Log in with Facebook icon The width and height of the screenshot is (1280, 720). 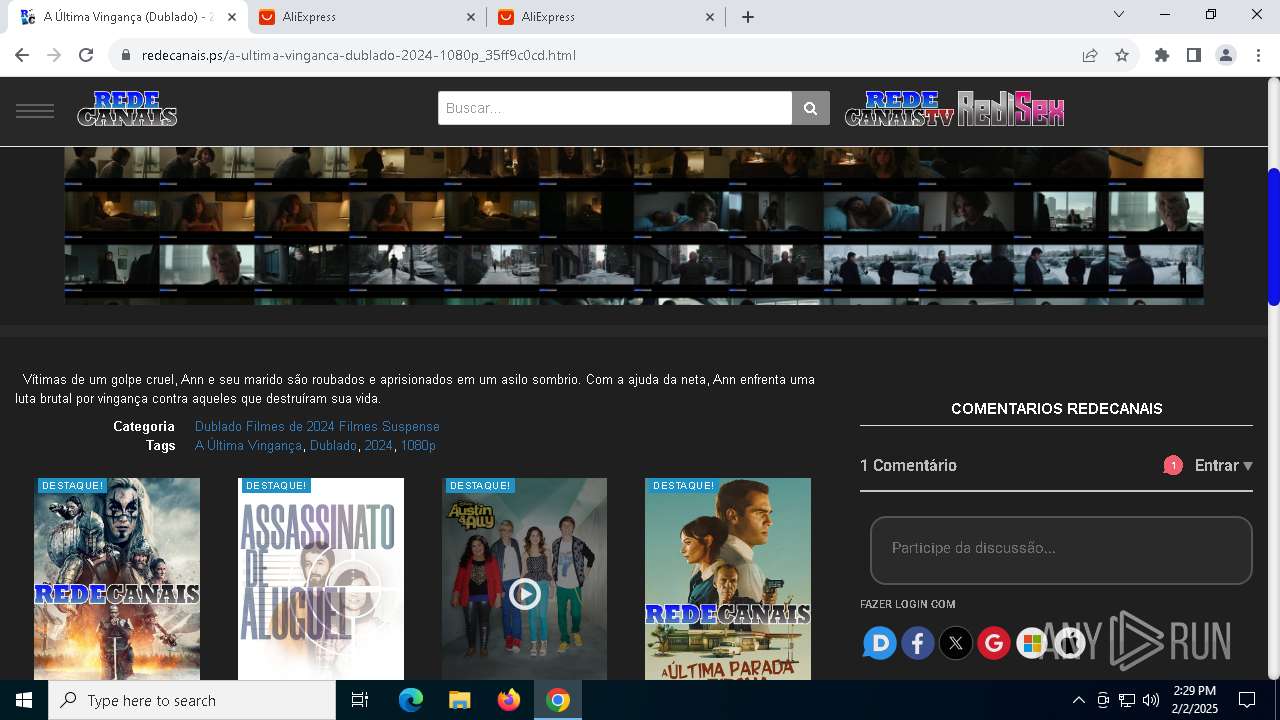pos(918,643)
